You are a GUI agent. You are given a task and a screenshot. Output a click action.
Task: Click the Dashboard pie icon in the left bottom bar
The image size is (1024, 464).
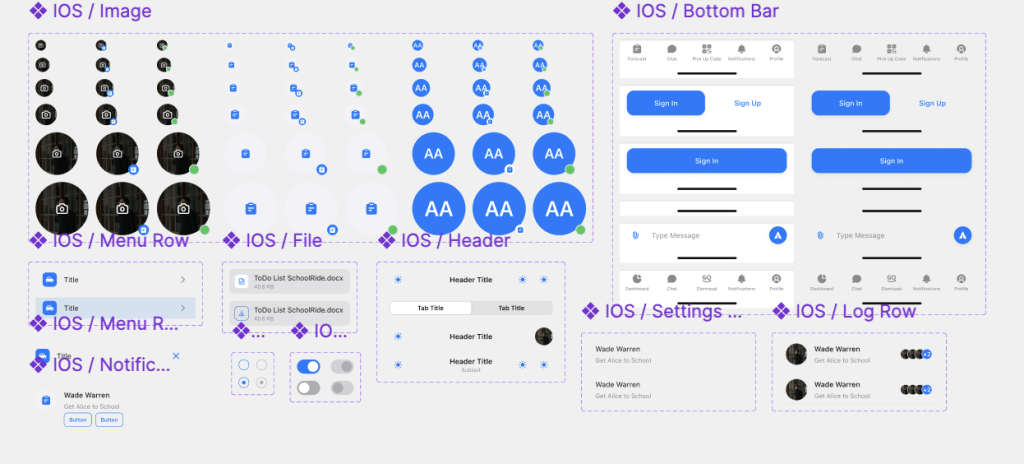(x=637, y=278)
